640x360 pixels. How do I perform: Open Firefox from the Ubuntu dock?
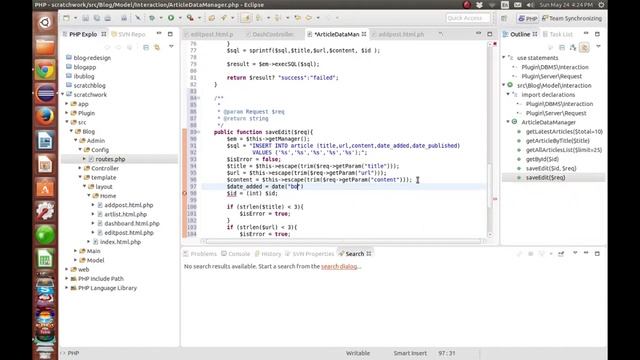(45, 116)
